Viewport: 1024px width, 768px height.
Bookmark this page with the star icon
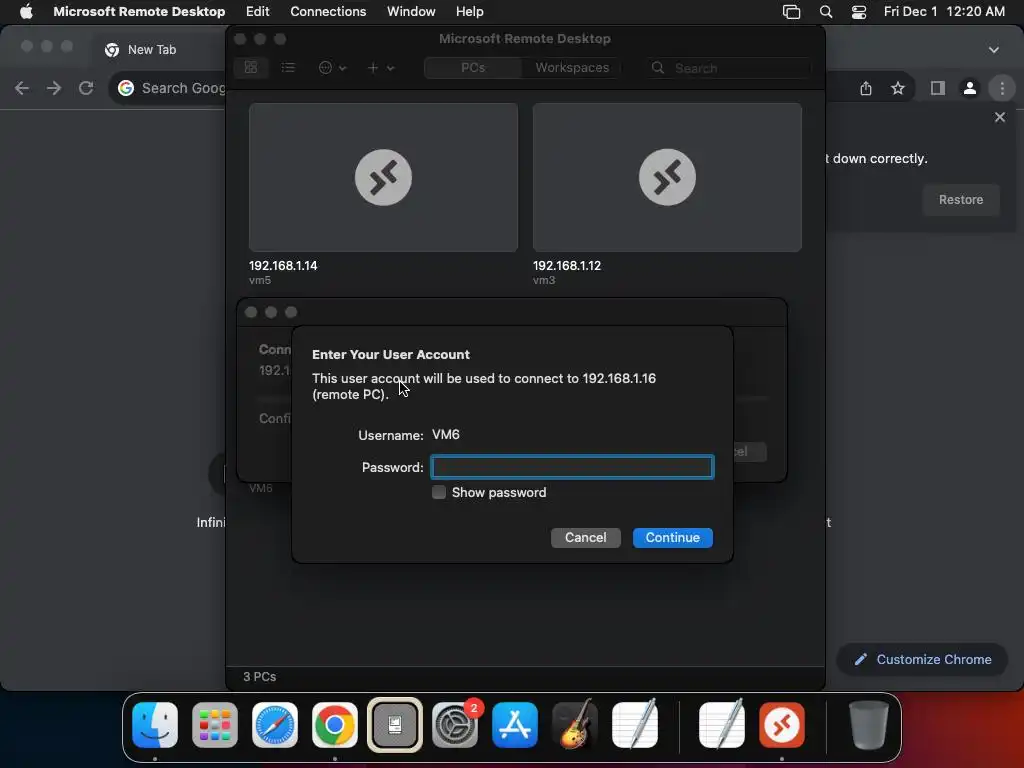[898, 88]
